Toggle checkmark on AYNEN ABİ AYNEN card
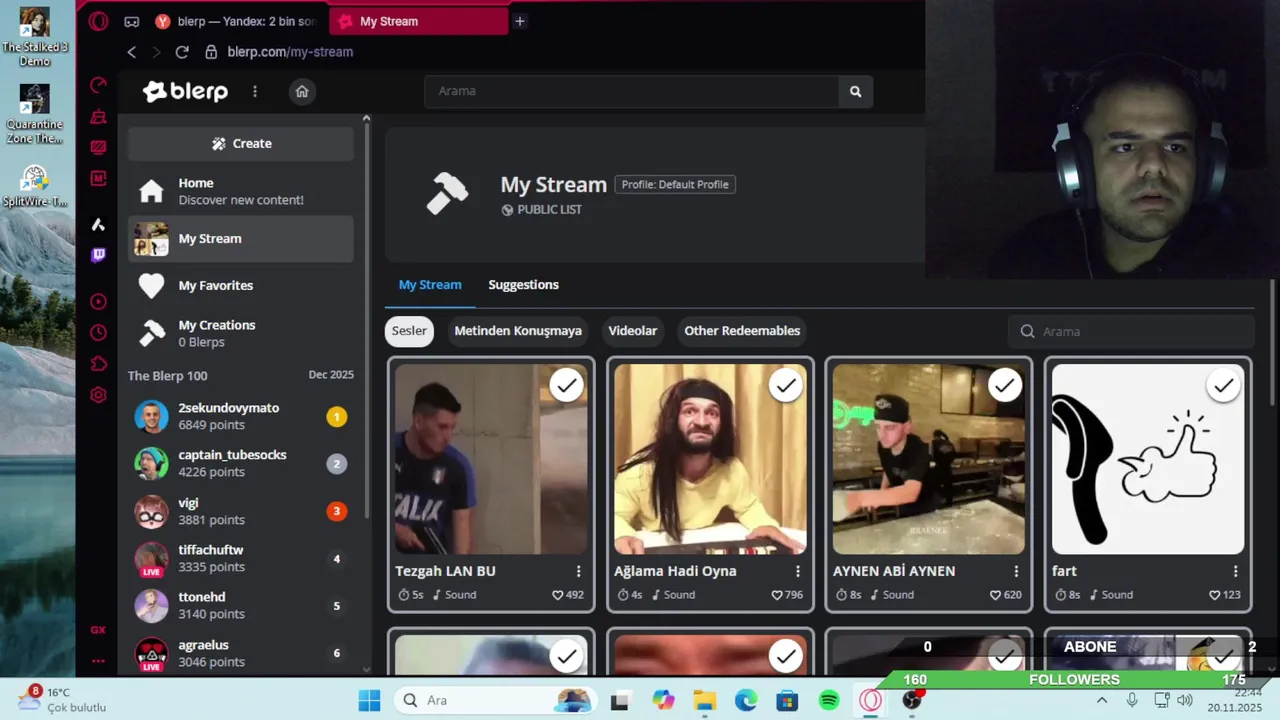Image resolution: width=1280 pixels, height=720 pixels. coord(1004,385)
